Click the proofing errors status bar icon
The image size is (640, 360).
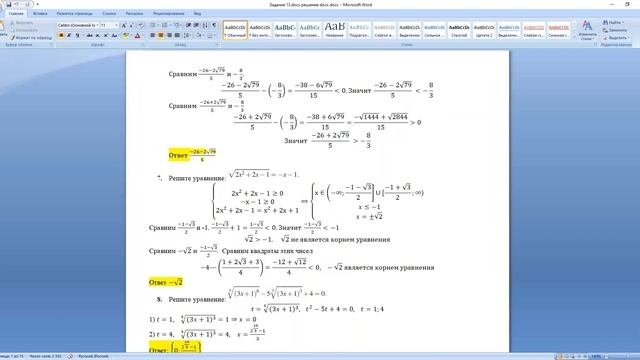[x=70, y=356]
